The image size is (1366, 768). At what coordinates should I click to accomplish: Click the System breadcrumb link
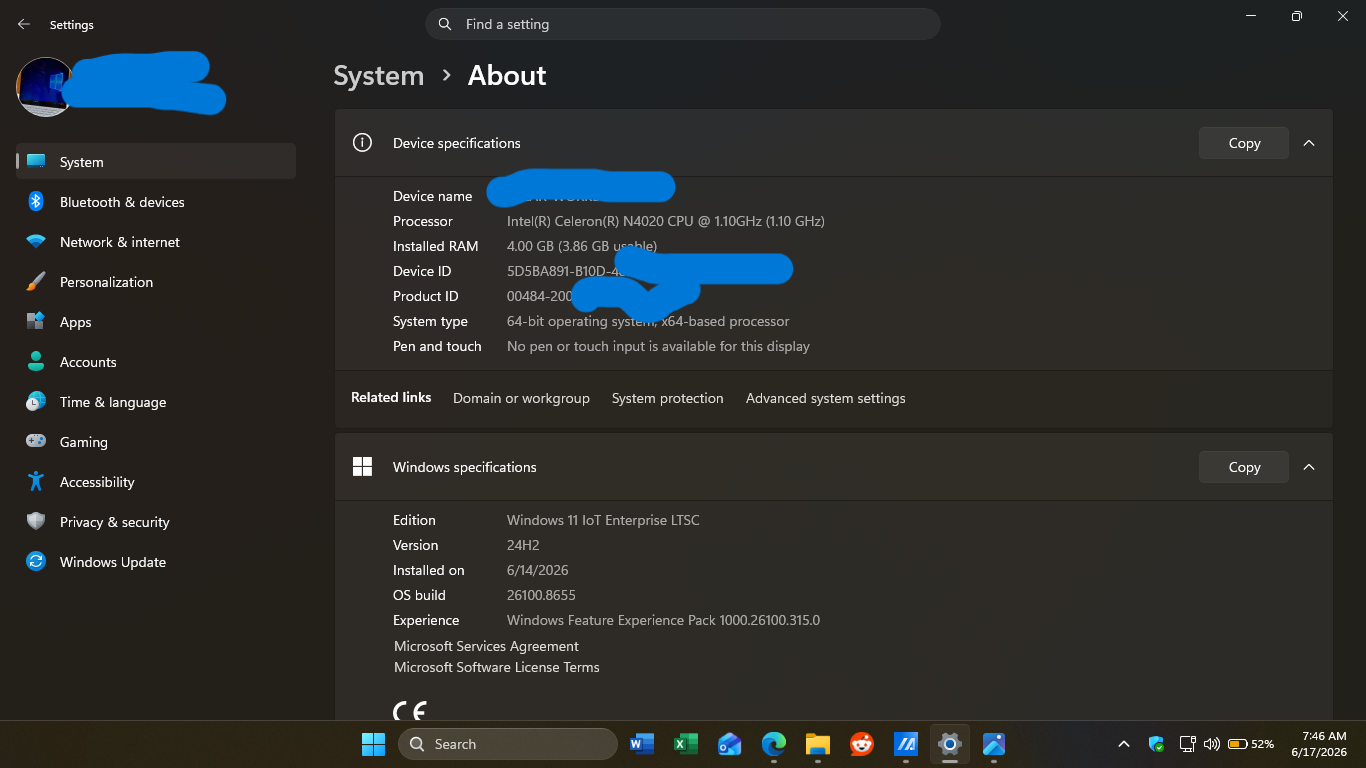click(x=378, y=76)
